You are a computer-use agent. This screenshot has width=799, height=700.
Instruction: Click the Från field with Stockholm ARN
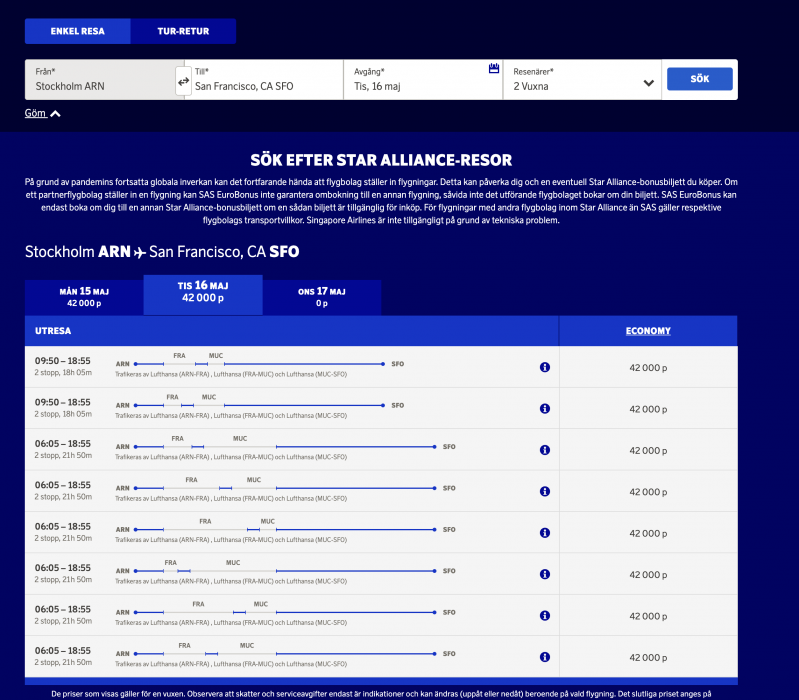pos(98,80)
